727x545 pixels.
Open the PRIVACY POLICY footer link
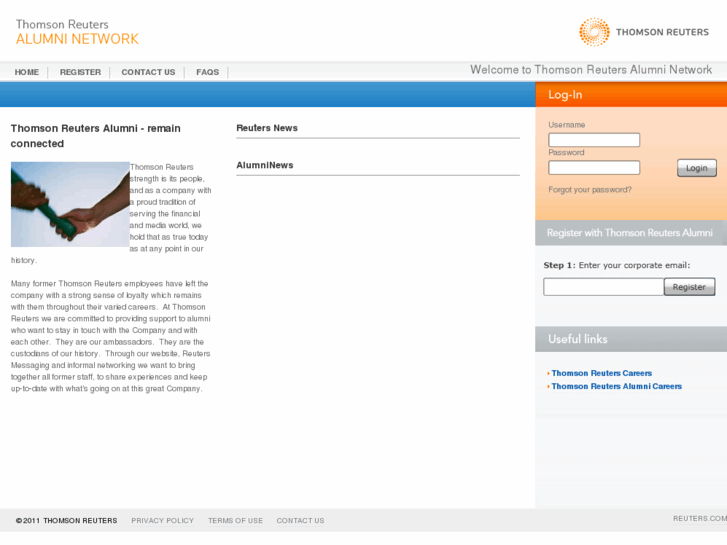click(x=162, y=520)
